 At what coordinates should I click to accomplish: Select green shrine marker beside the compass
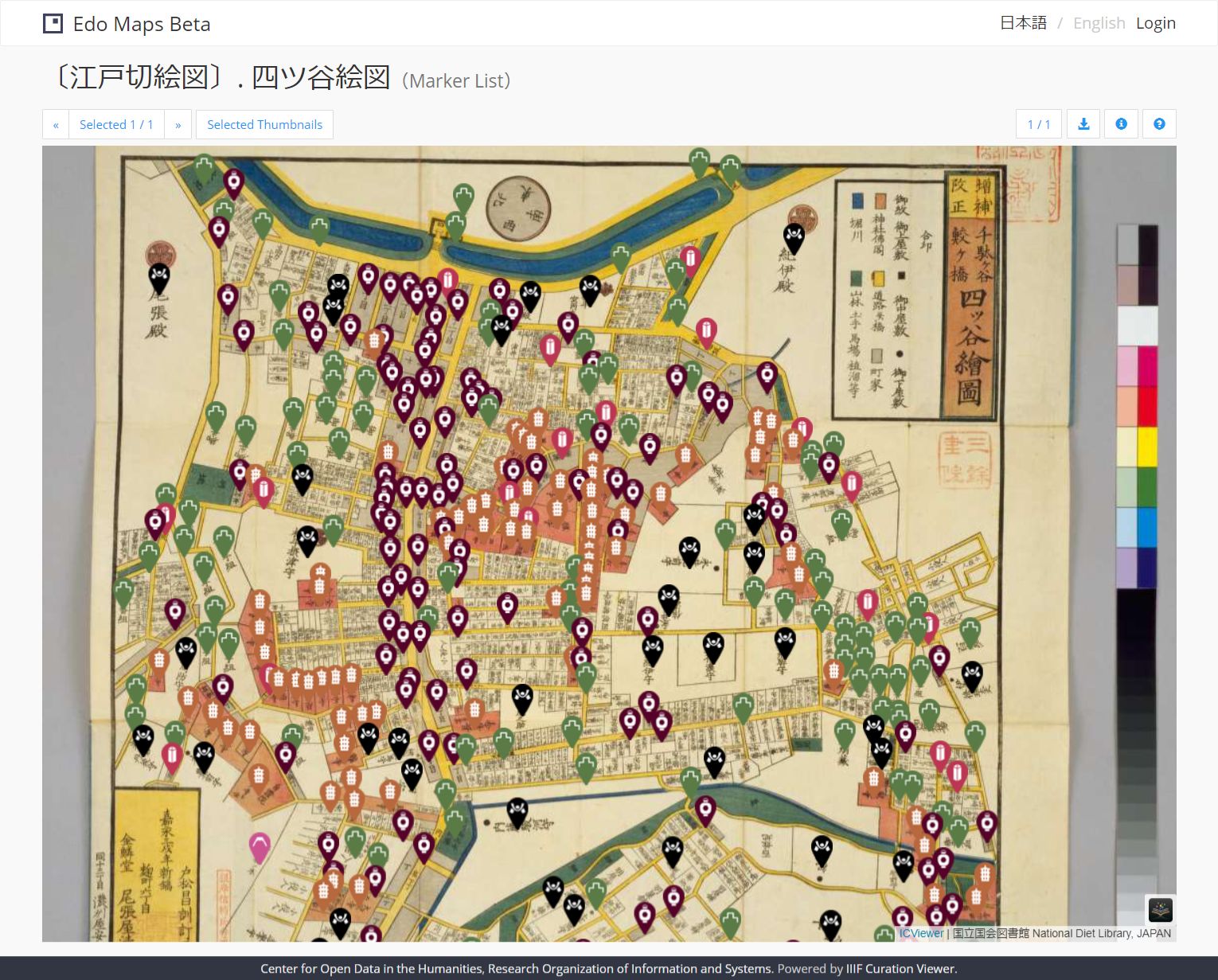pos(464,198)
